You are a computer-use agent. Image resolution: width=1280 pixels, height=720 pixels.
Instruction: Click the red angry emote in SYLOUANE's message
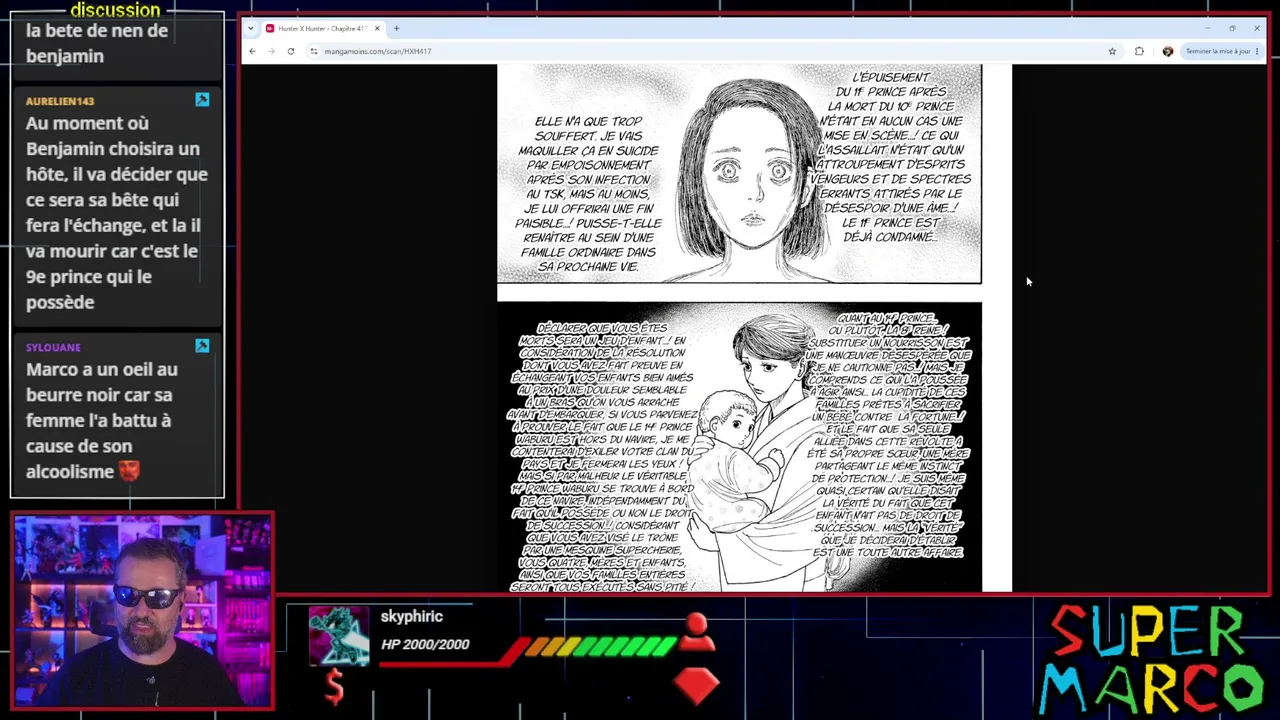[129, 471]
